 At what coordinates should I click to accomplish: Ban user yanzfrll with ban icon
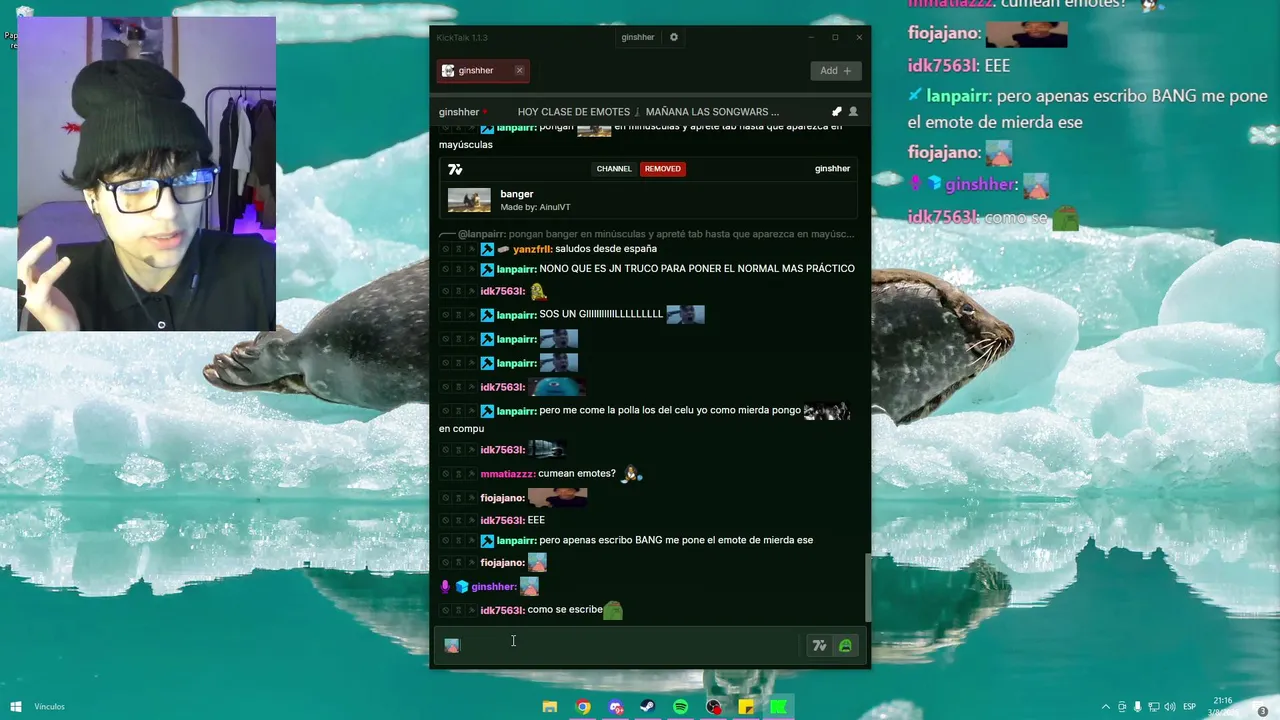click(x=445, y=249)
